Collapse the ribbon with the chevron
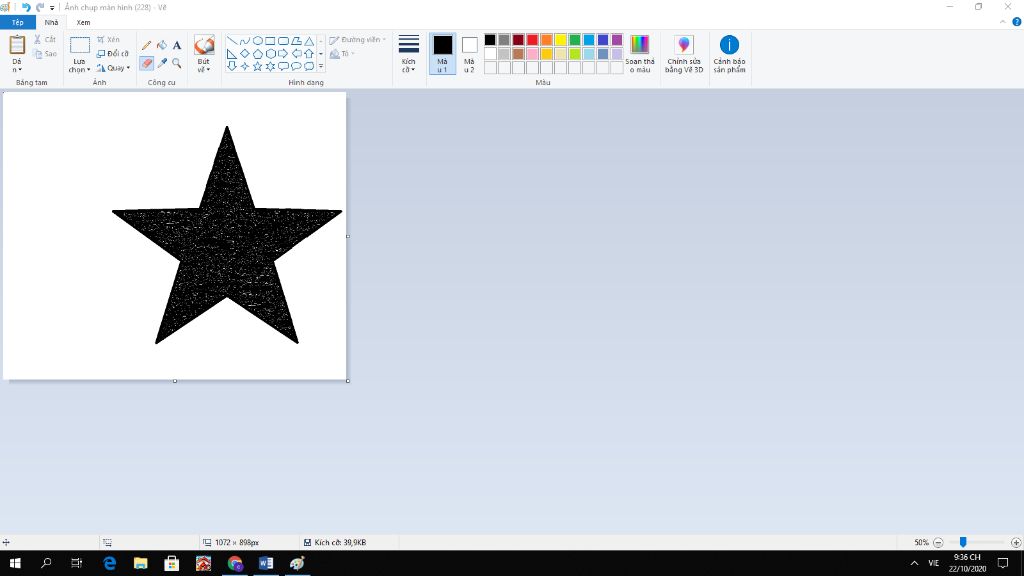The height and width of the screenshot is (576, 1024). pos(1002,22)
